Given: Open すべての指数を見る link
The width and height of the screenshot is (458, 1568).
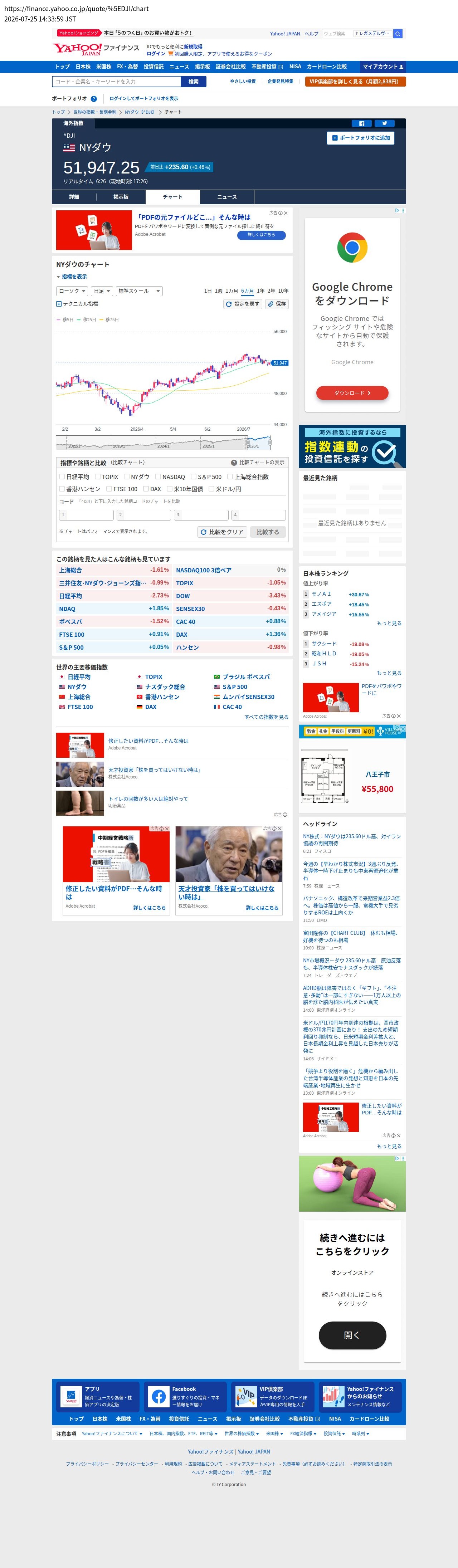Looking at the screenshot, I should (x=266, y=717).
